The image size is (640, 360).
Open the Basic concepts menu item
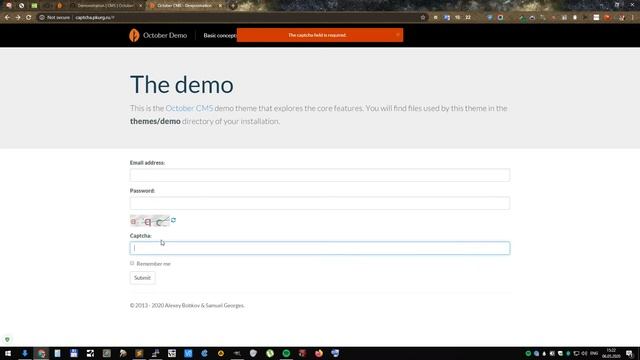(x=220, y=36)
